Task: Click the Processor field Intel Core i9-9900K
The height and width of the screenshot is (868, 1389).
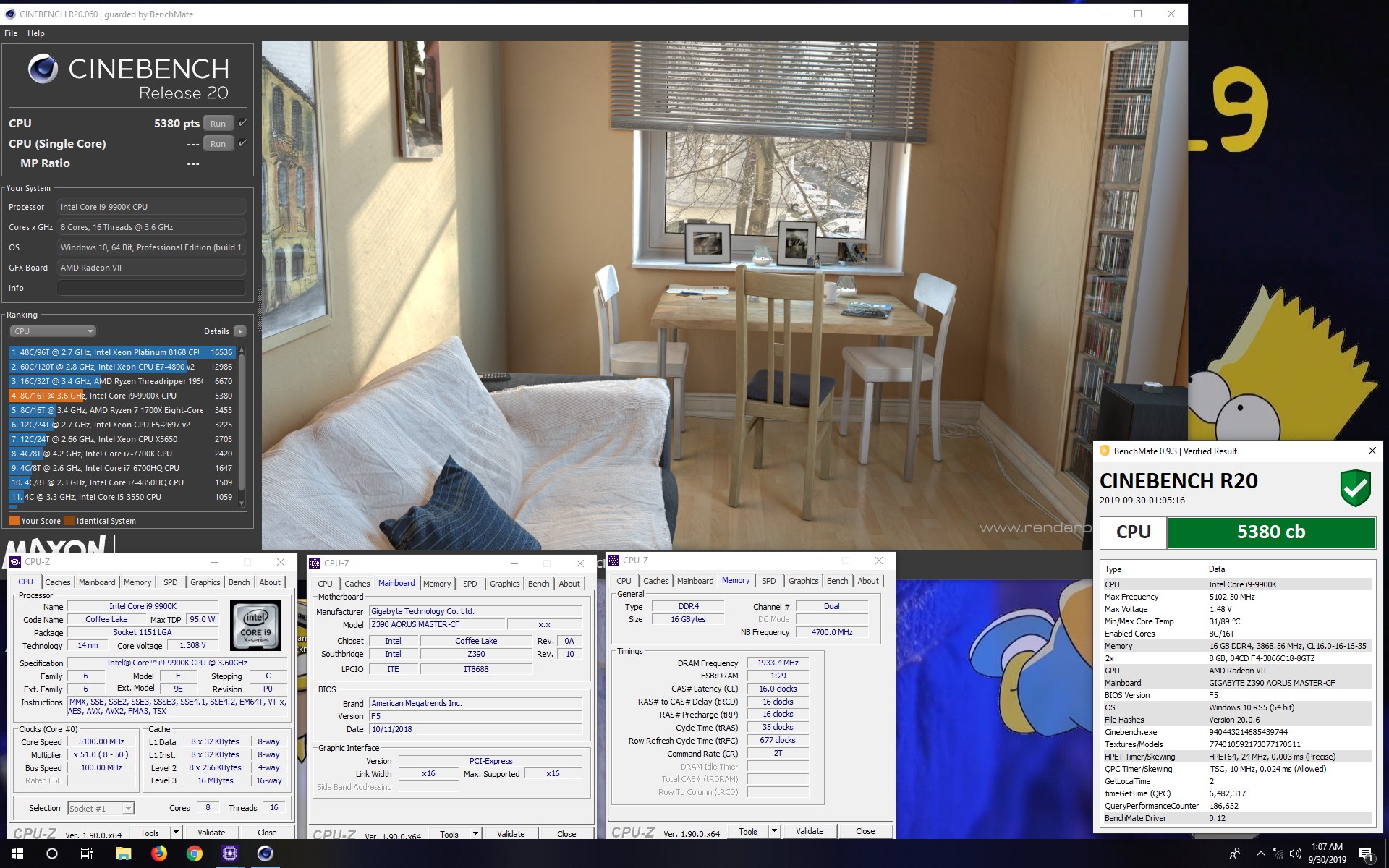Action: pyautogui.click(x=151, y=207)
